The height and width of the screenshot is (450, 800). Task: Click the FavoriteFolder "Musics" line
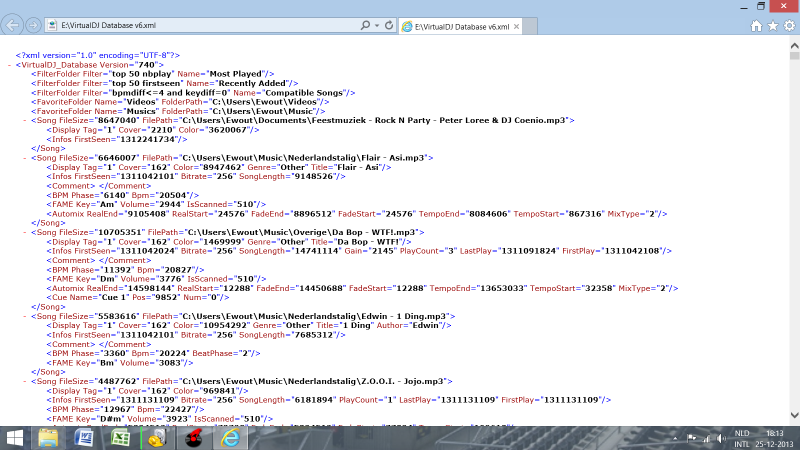point(178,111)
